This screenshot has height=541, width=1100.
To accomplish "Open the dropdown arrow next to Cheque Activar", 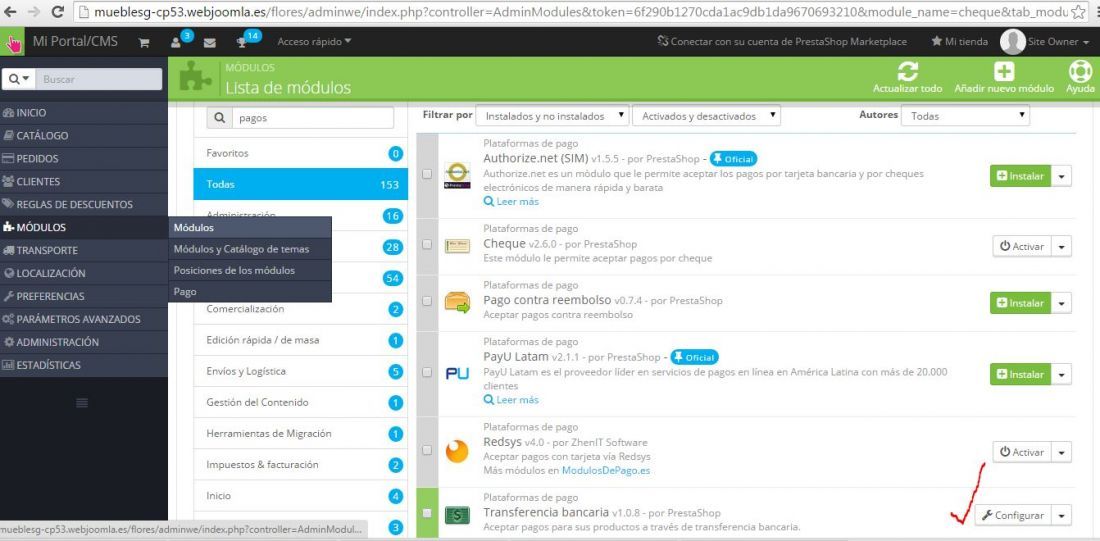I will [x=1061, y=246].
